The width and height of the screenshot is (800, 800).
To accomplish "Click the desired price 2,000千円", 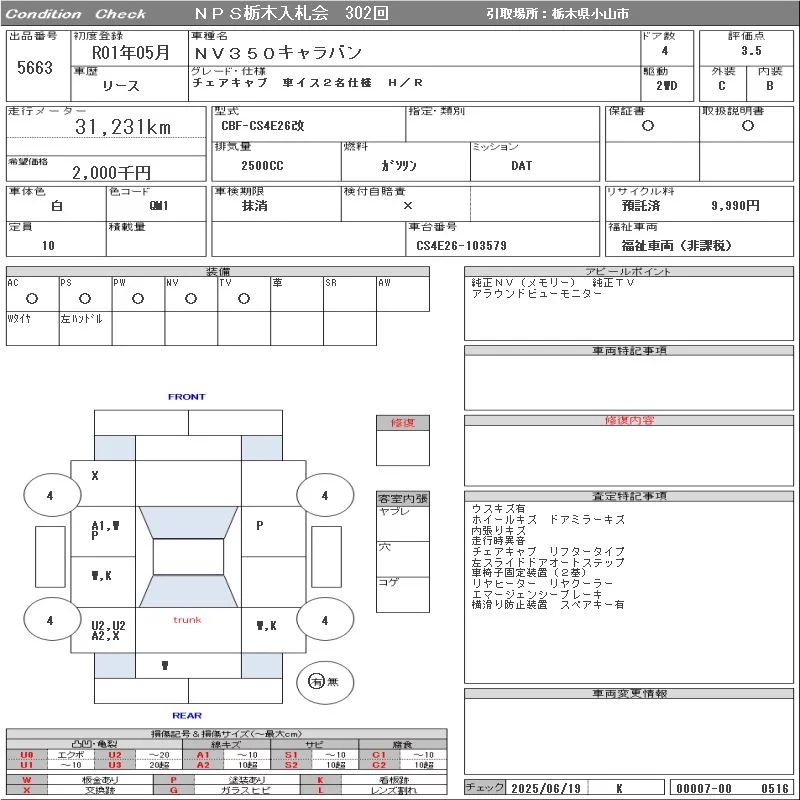I will [111, 172].
